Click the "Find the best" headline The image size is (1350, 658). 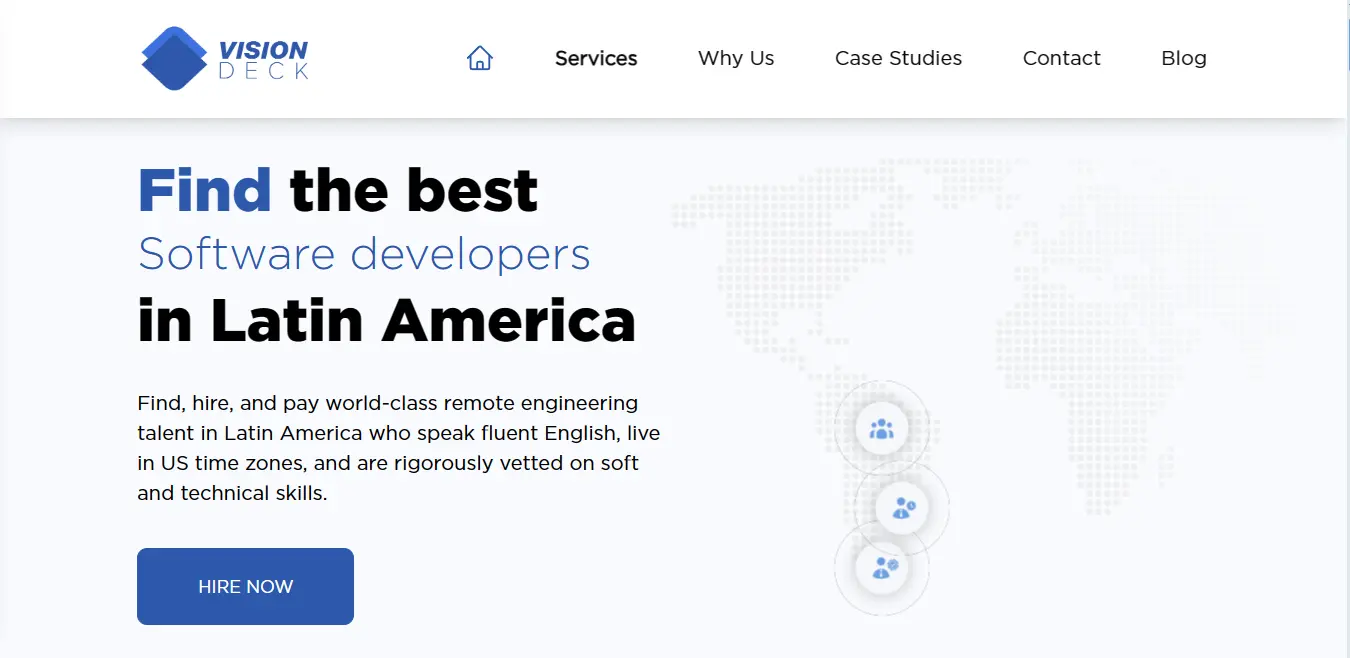(338, 189)
